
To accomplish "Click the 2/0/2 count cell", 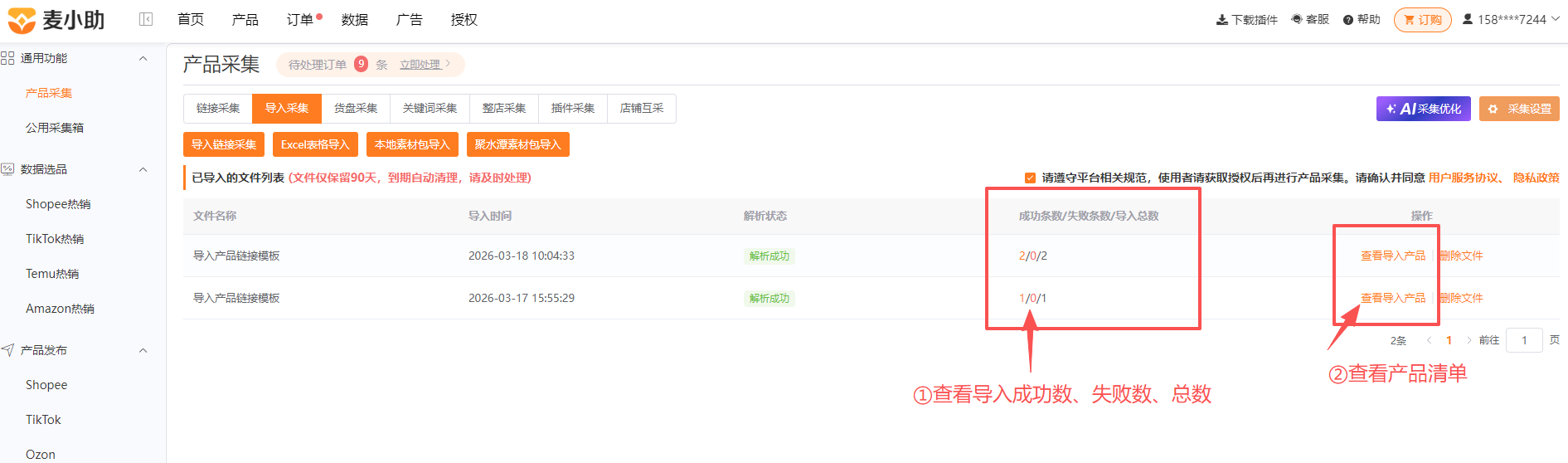I will 1033,256.
